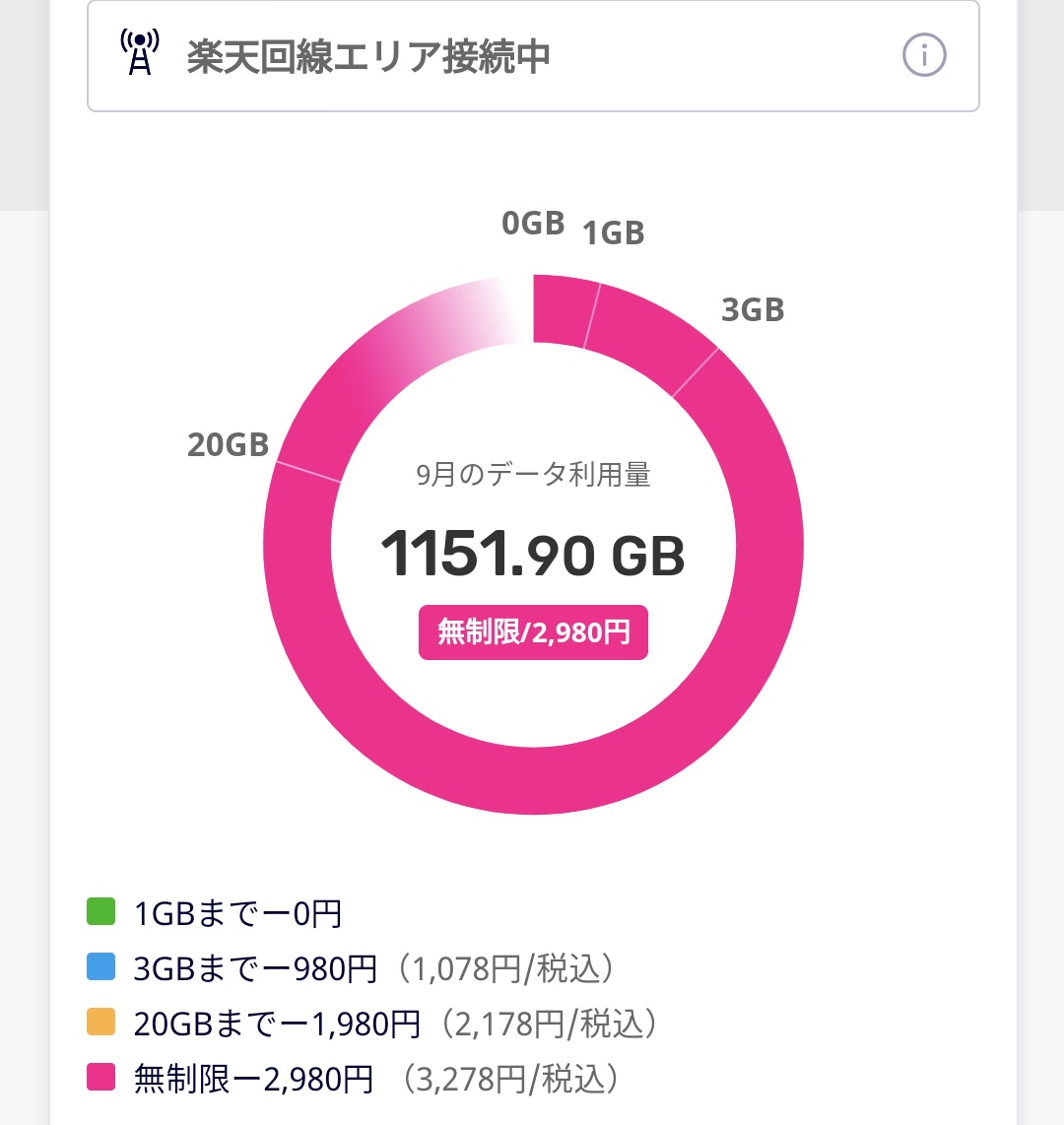Click the orange 20GB legend swatch

click(x=101, y=1023)
